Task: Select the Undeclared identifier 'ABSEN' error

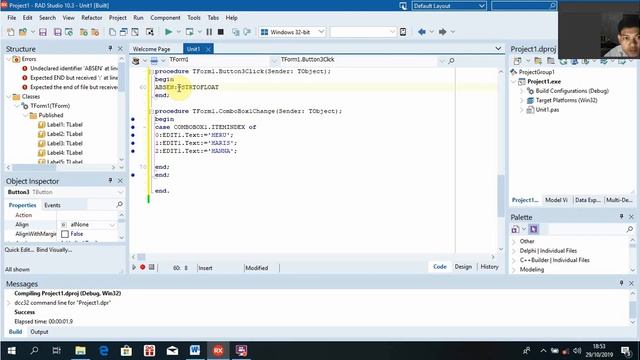Action: pyautogui.click(x=74, y=68)
